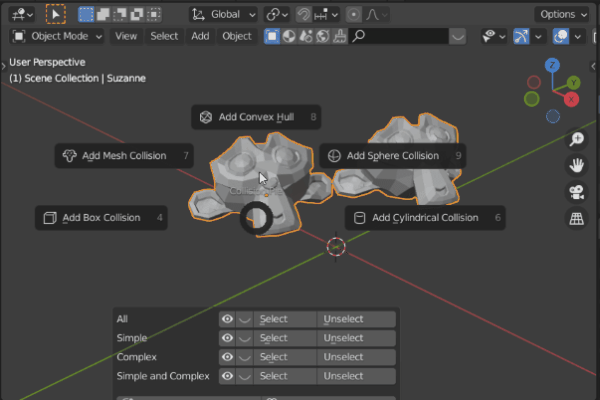This screenshot has height=400, width=600.
Task: Click the header search input field
Action: click(x=398, y=36)
